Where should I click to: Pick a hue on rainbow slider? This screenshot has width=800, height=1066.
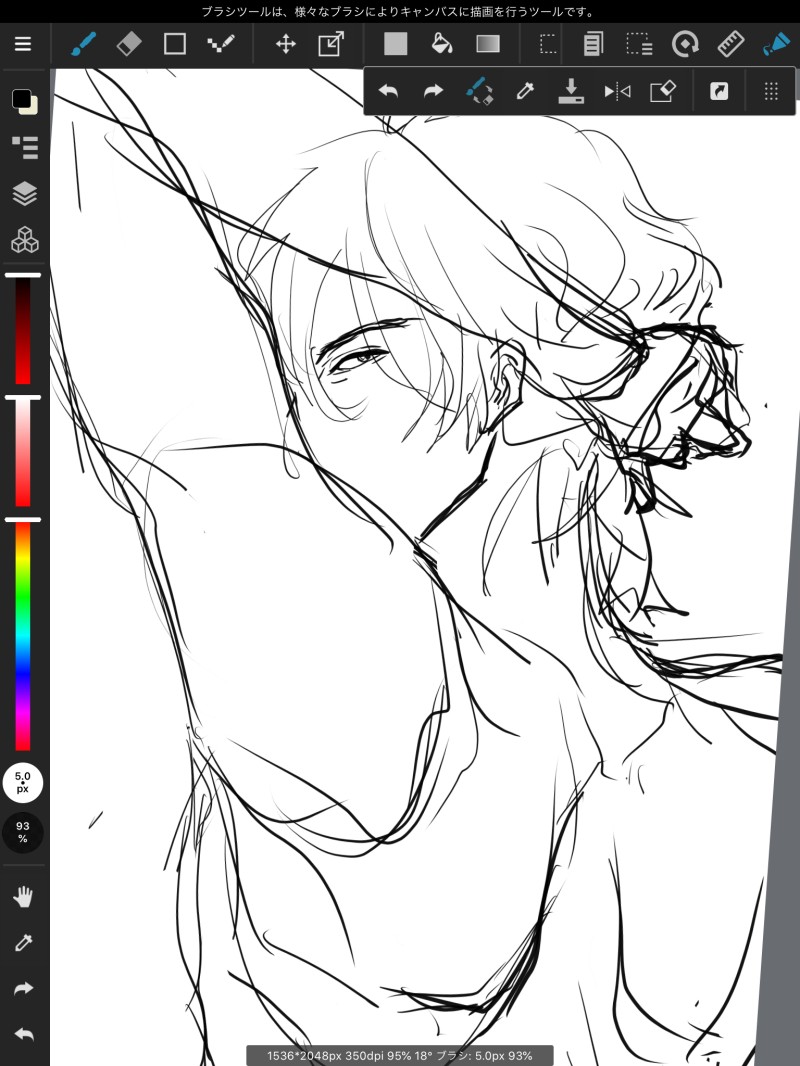coord(23,636)
